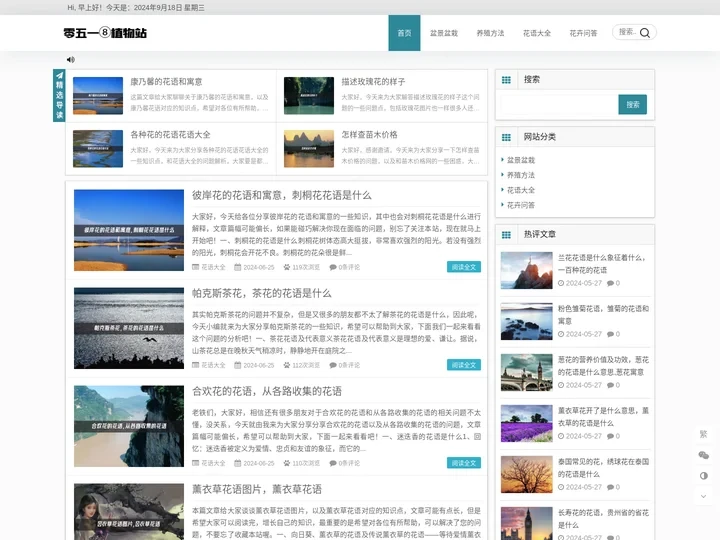The width and height of the screenshot is (720, 540).
Task: Click the 零五一8植物站 site logo
Action: [x=105, y=33]
